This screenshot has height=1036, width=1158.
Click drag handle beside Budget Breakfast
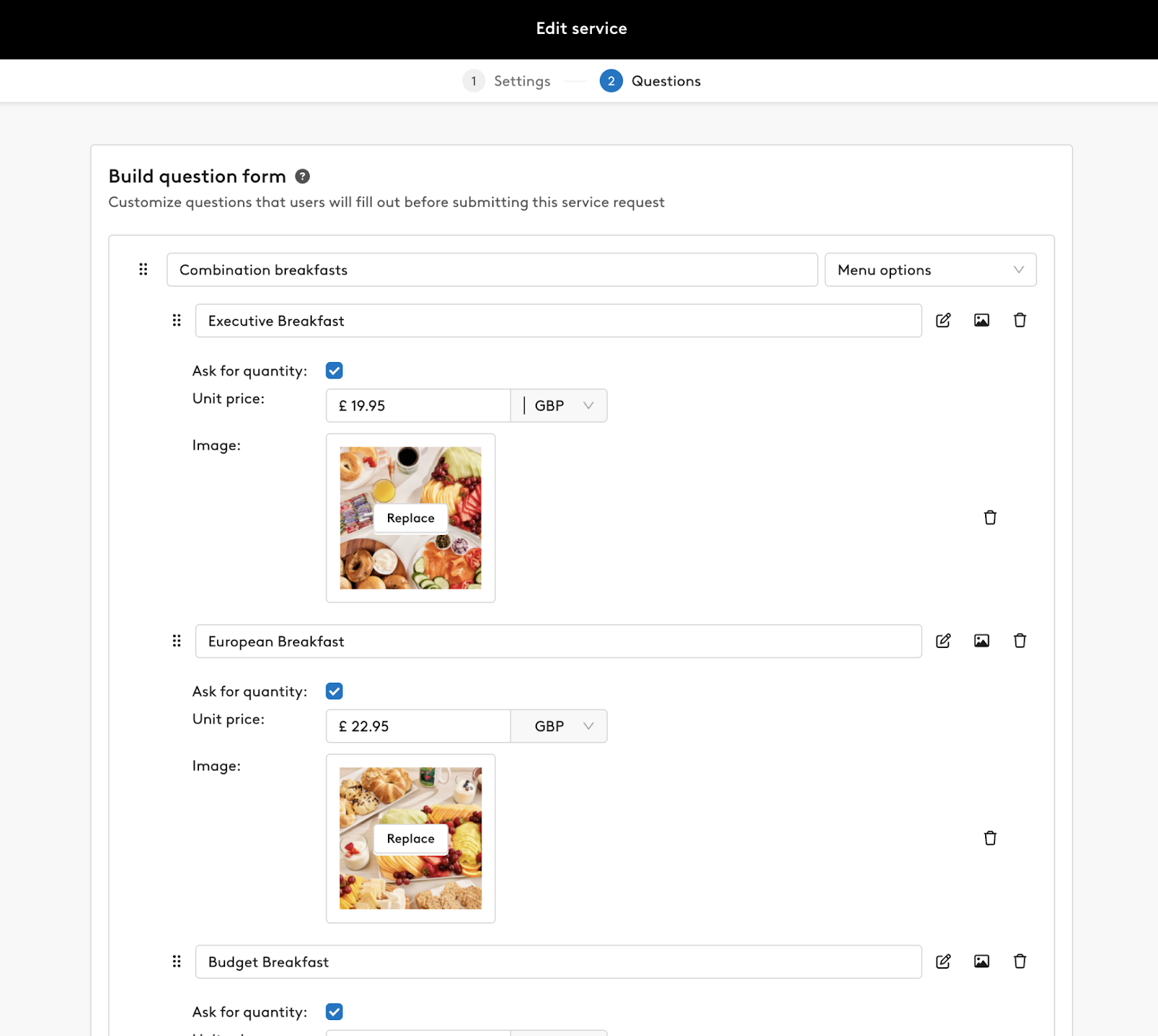177,961
